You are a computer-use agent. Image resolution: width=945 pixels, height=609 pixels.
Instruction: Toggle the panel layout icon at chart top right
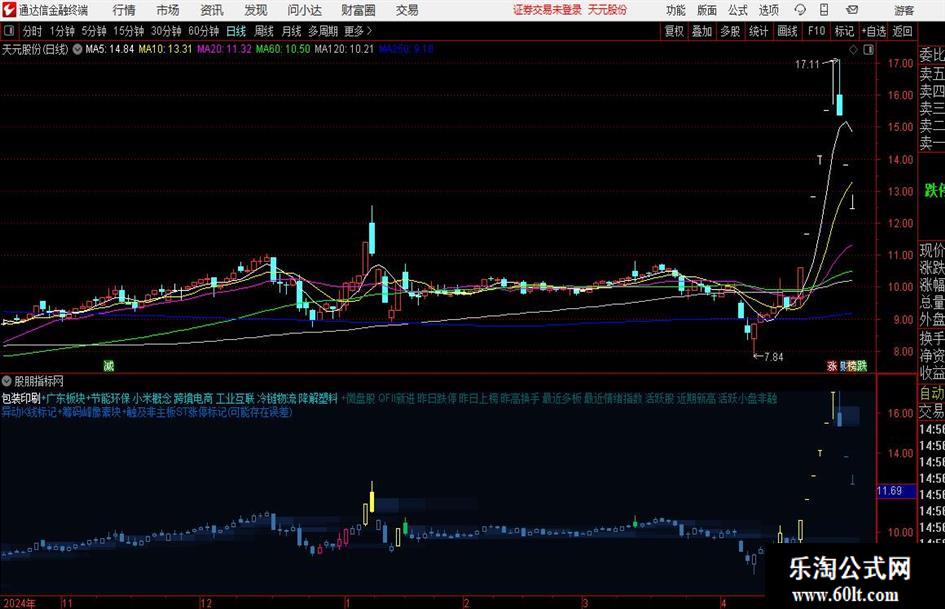pos(868,50)
